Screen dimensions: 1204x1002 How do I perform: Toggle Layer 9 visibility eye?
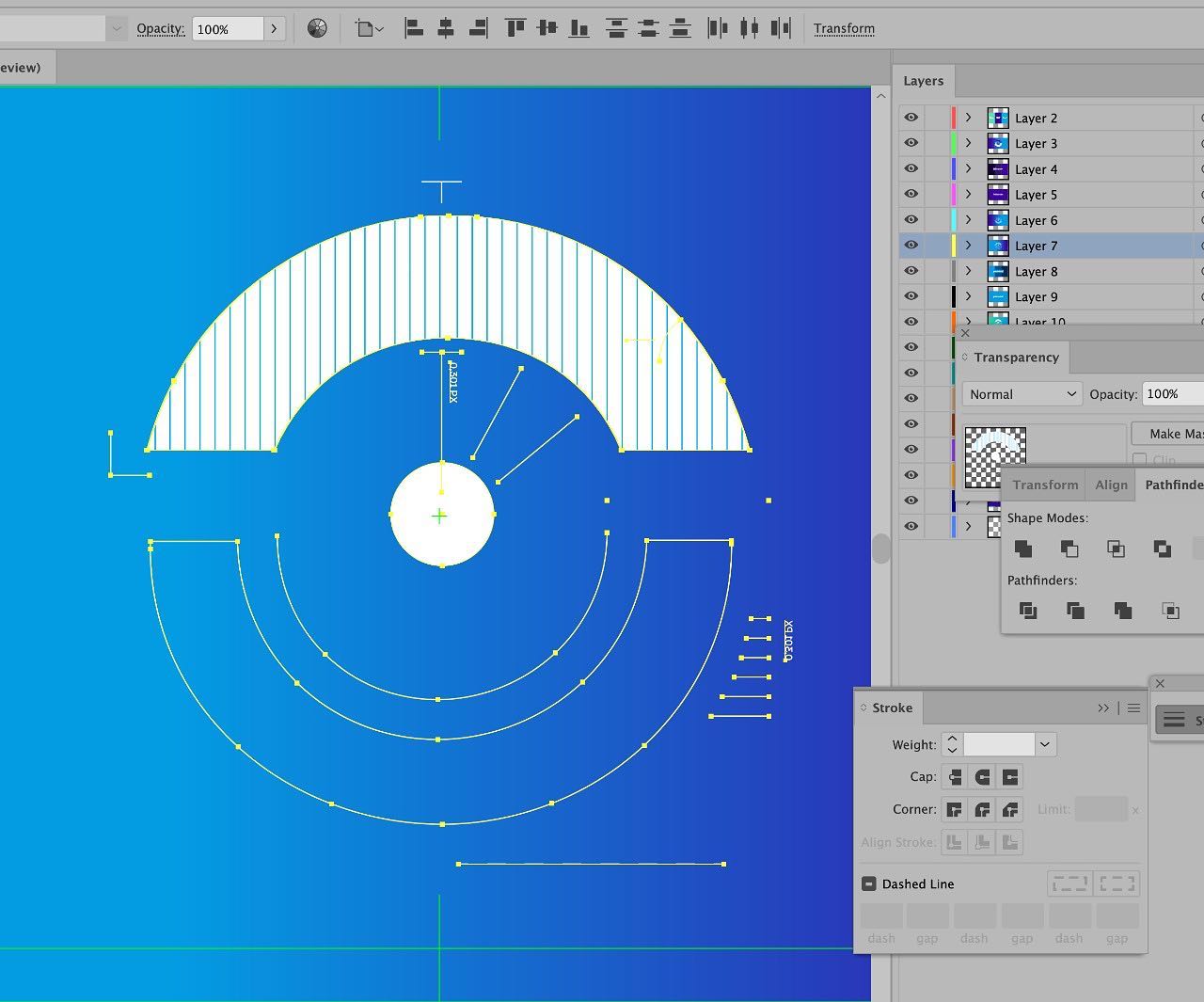[911, 295]
